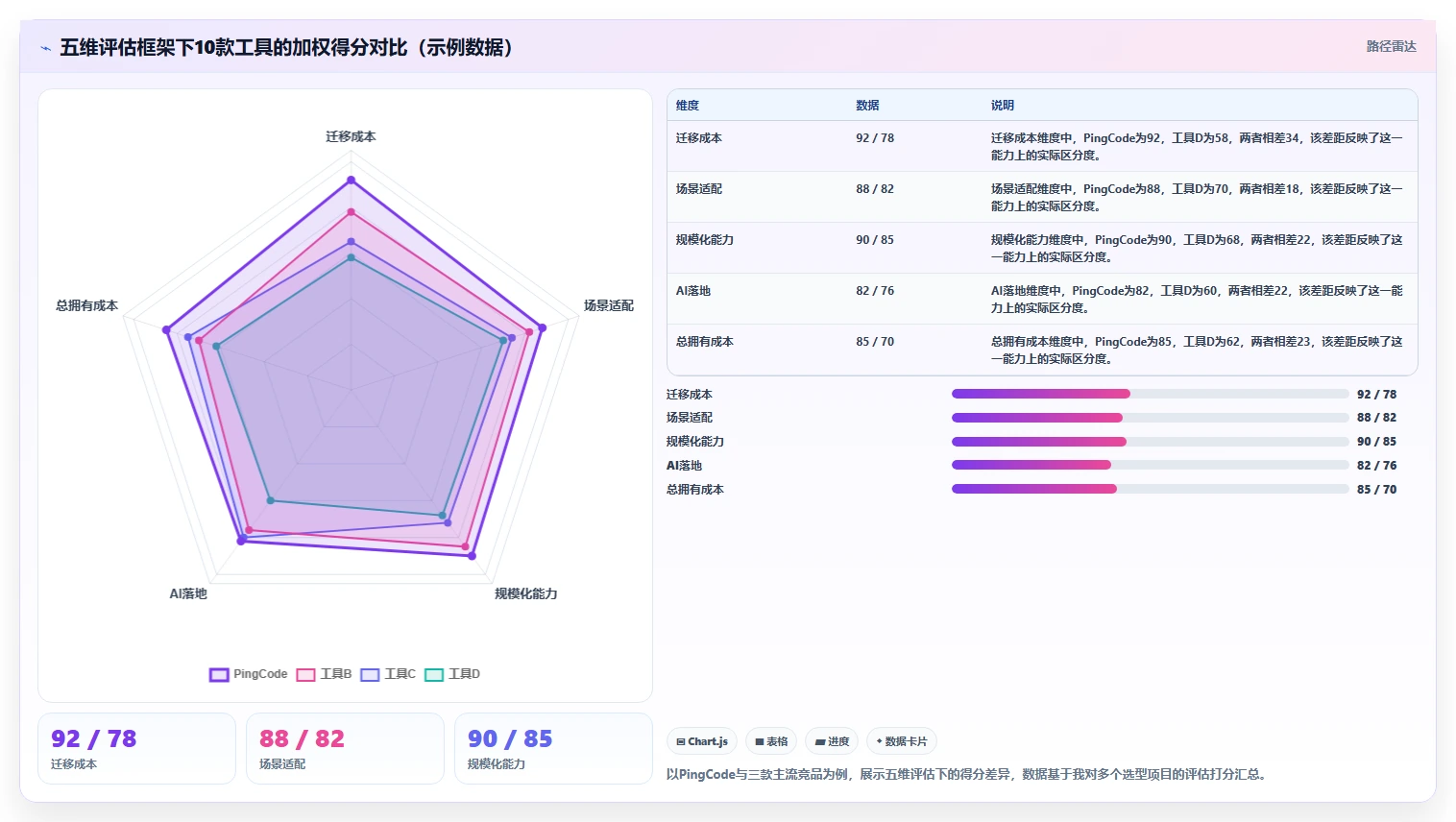Viewport: 1456px width, 822px height.
Task: Click the 规模化能力 progress bar
Action: coord(1150,442)
